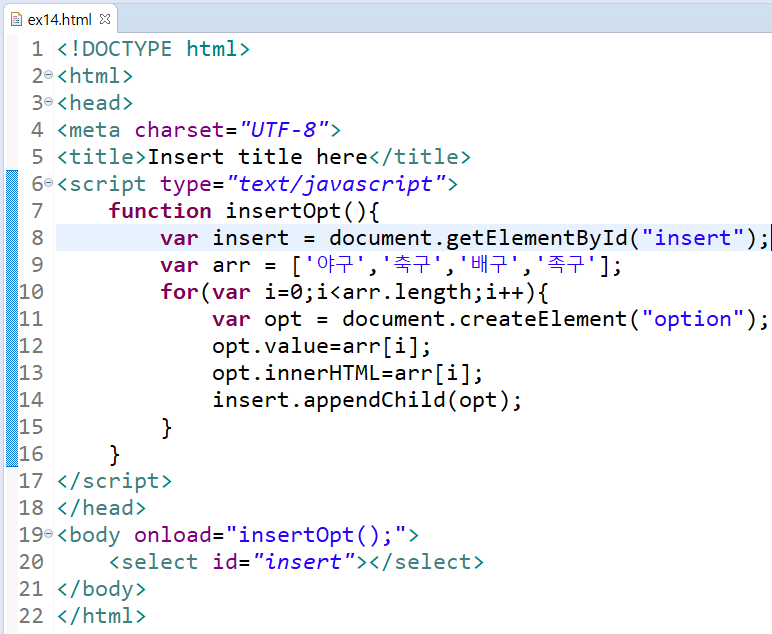Click appendChild on line 14

click(374, 400)
